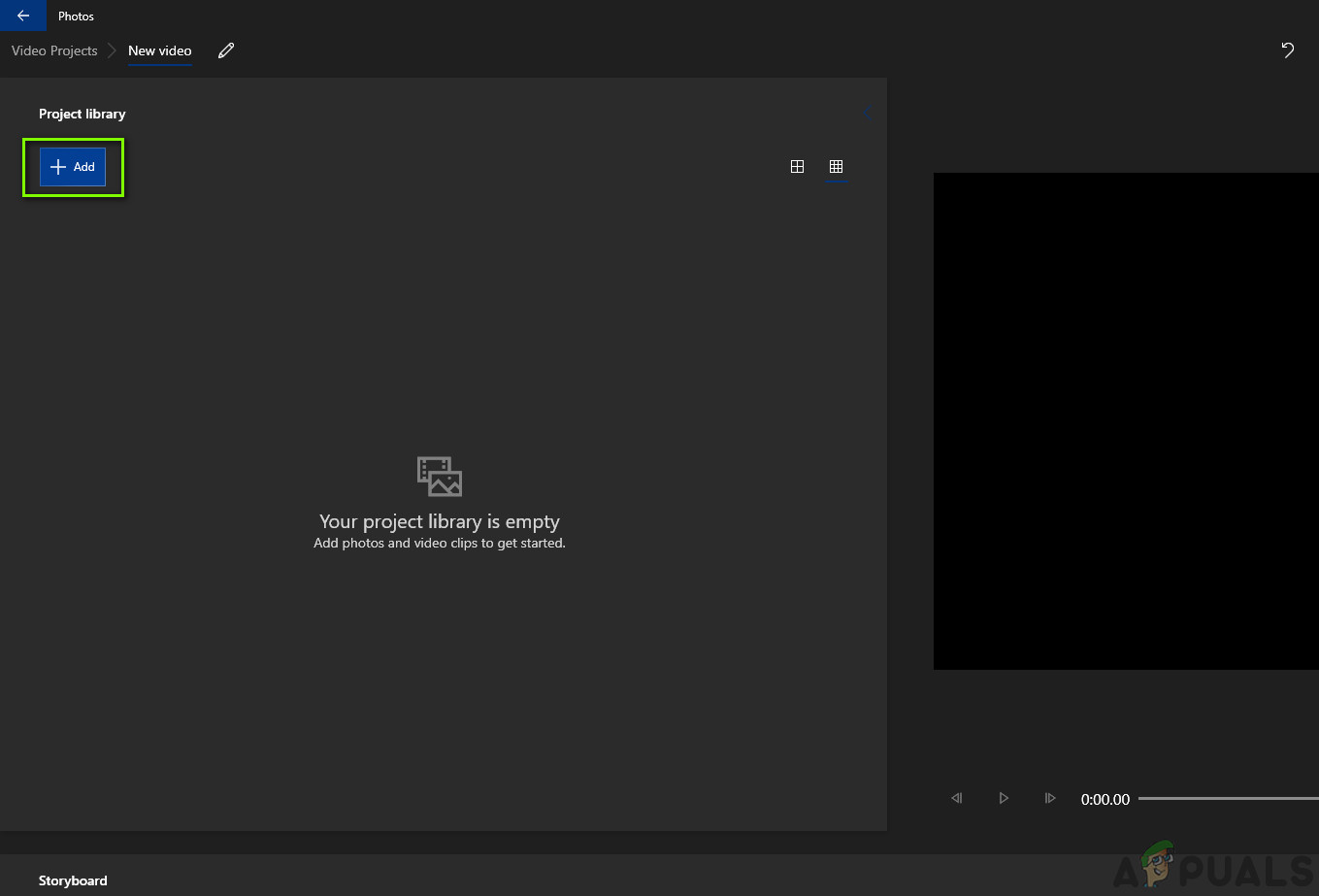This screenshot has width=1319, height=896.
Task: Switch the library to medium thumbnail grid view
Action: tap(797, 167)
